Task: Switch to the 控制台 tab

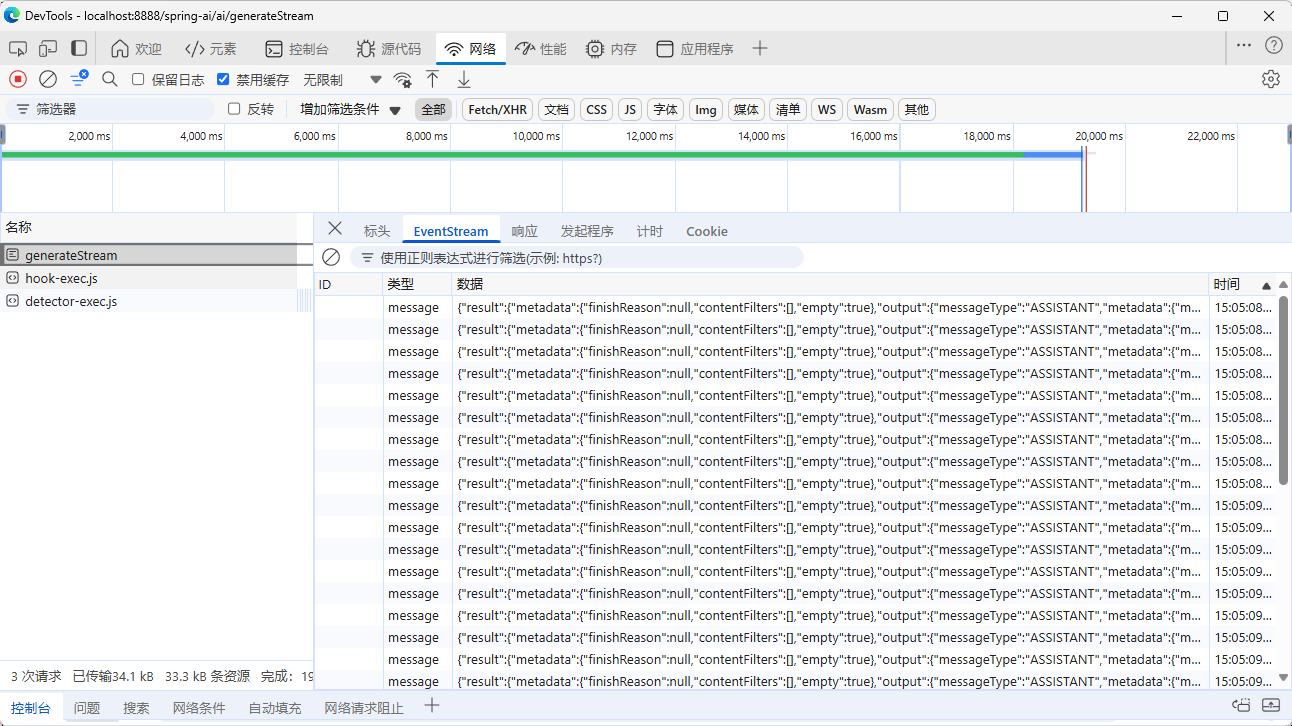Action: coord(297,49)
